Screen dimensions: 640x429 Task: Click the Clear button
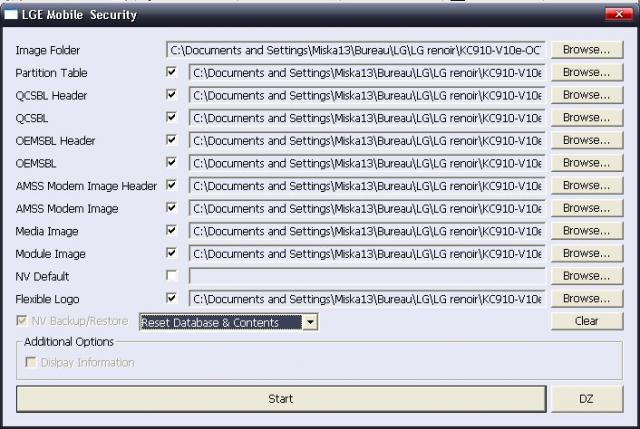pos(587,321)
